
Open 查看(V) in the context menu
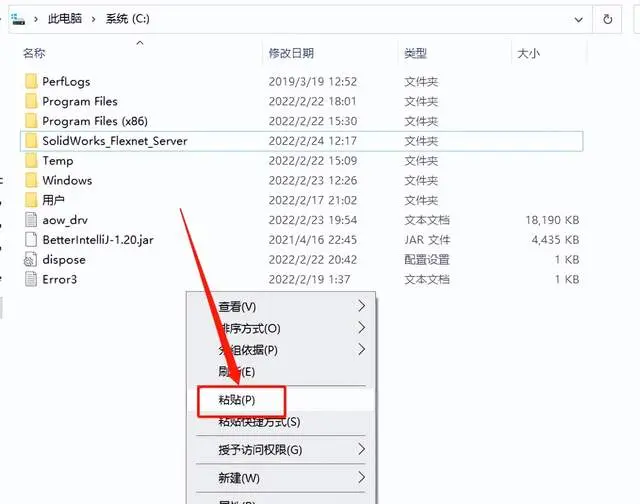tap(281, 306)
